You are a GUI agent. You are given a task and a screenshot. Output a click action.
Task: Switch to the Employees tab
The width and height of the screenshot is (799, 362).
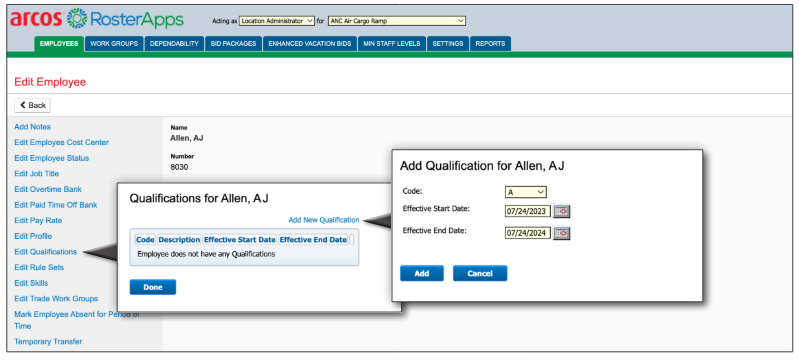(59, 44)
